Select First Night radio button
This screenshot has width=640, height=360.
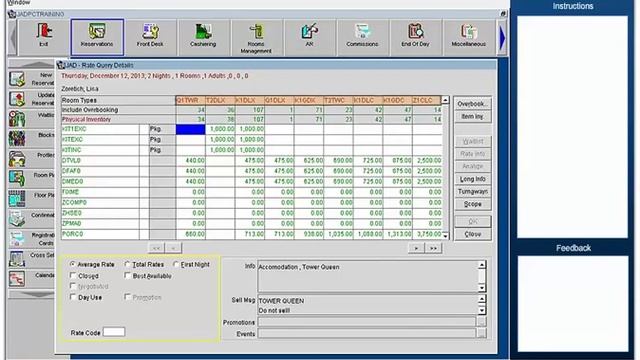(x=176, y=264)
